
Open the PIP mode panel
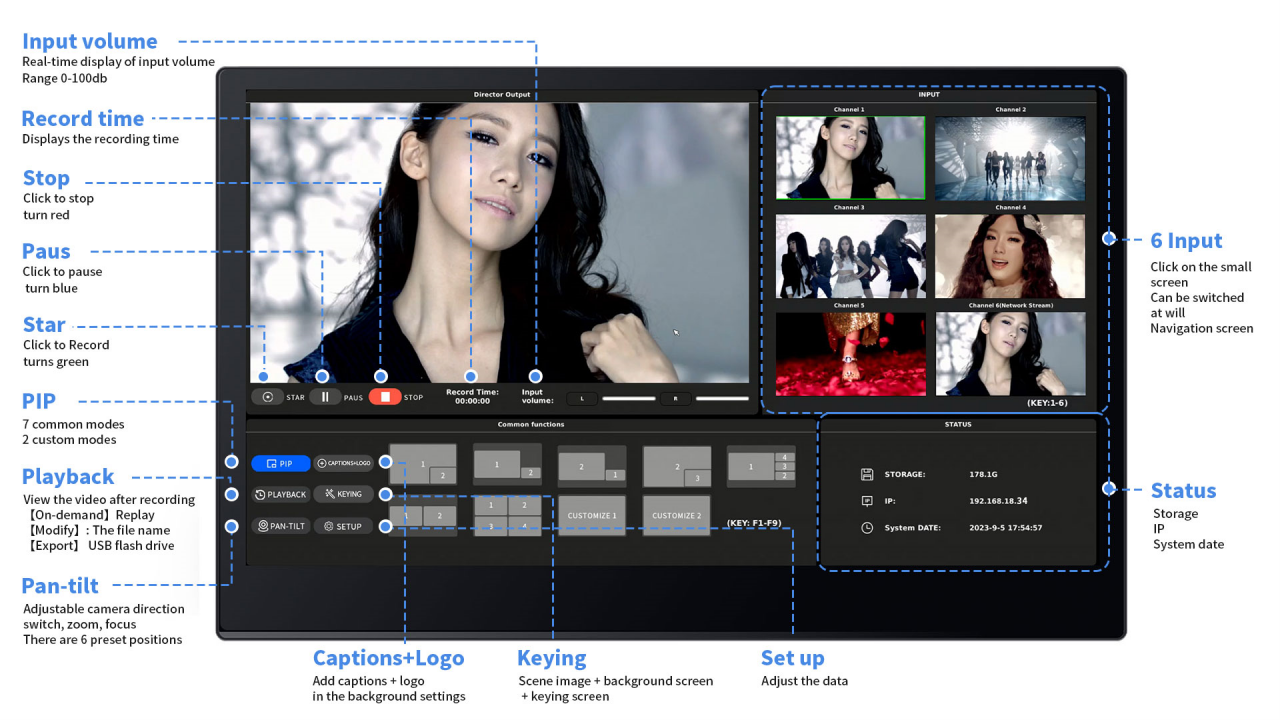click(x=280, y=464)
